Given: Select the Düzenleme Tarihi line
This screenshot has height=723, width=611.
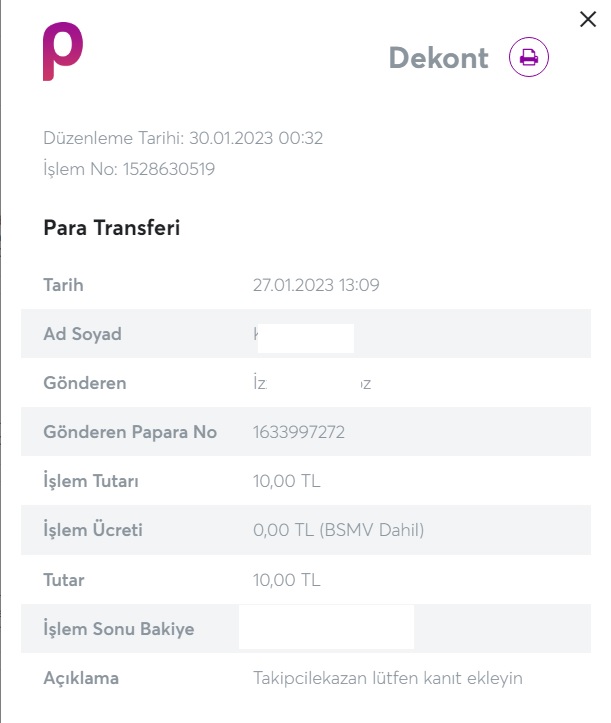Looking at the screenshot, I should (x=183, y=138).
